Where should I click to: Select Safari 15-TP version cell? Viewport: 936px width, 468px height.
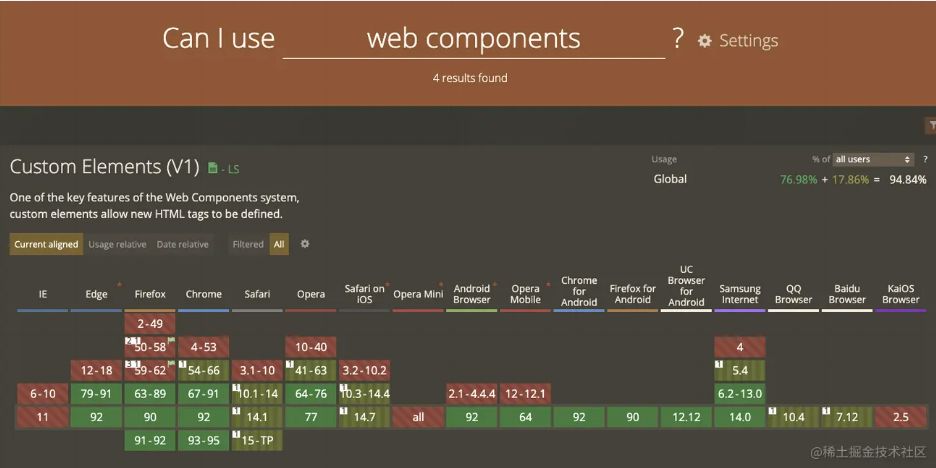(257, 441)
